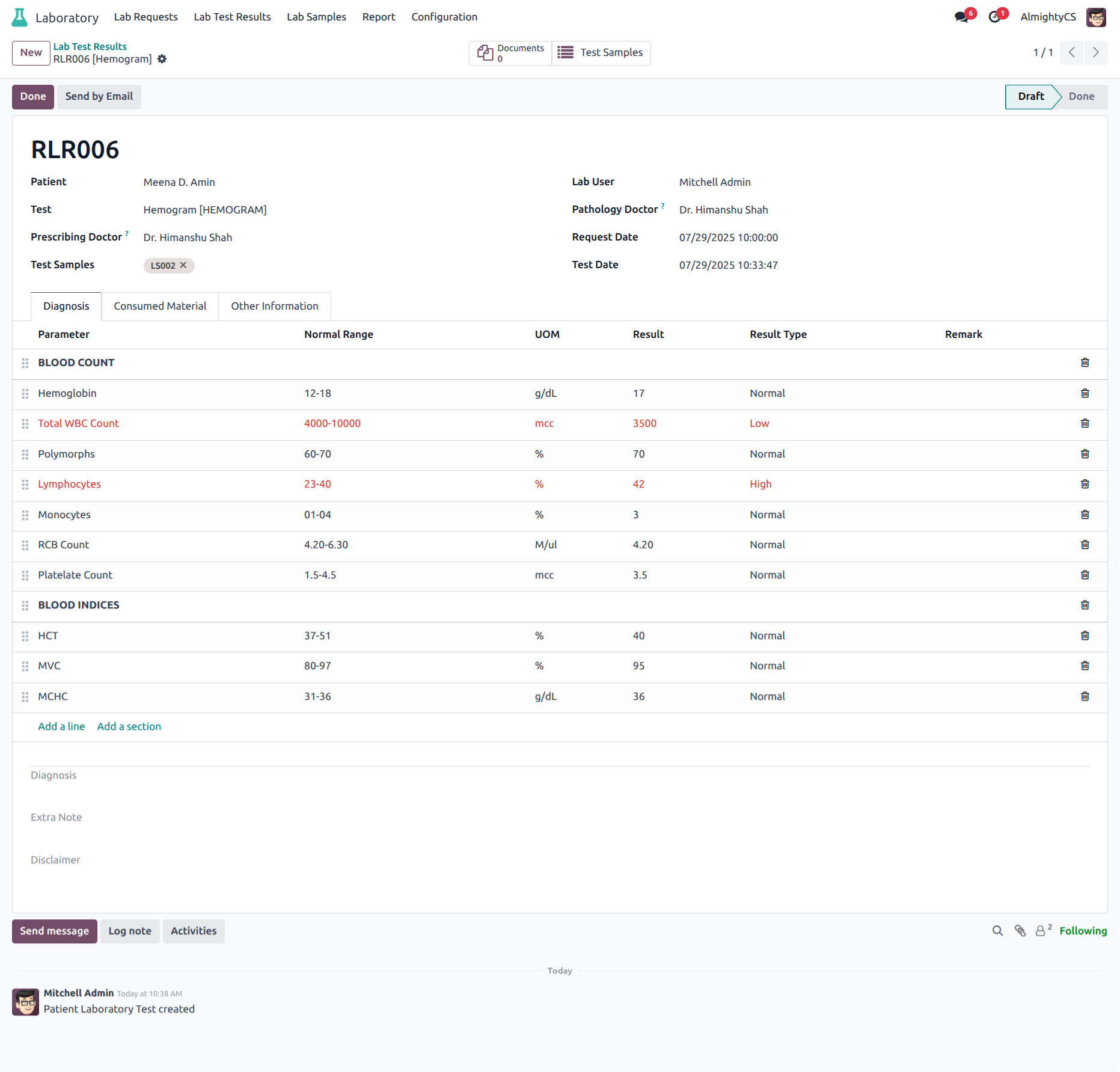
Task: Click trash icon for Lymphocytes row
Action: (1085, 484)
